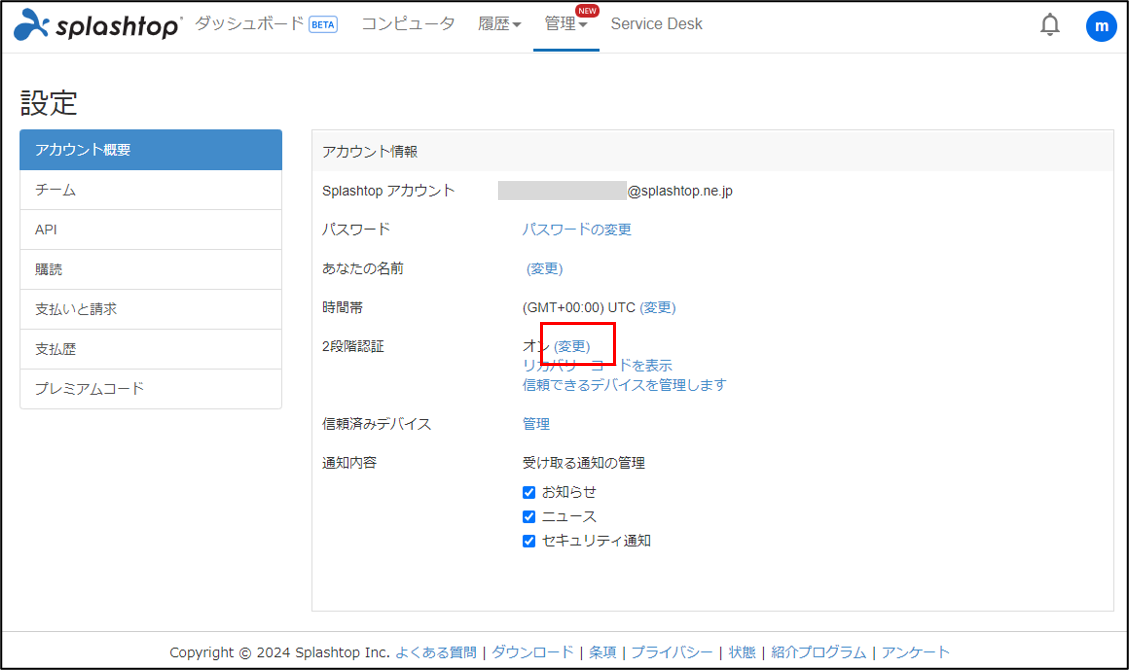Viewport: 1129px width, 670px height.
Task: Select API in settings sidebar
Action: (150, 230)
